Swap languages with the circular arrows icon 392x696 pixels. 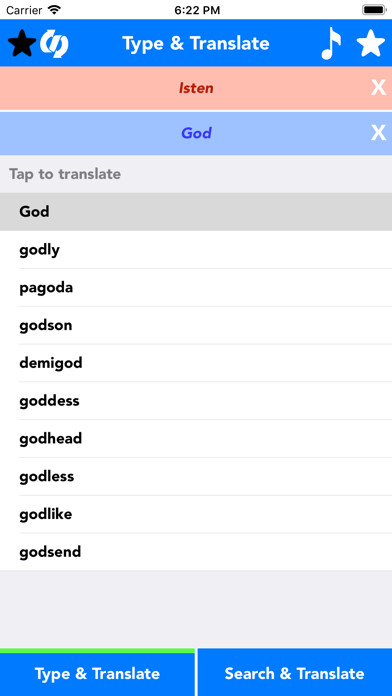(54, 44)
